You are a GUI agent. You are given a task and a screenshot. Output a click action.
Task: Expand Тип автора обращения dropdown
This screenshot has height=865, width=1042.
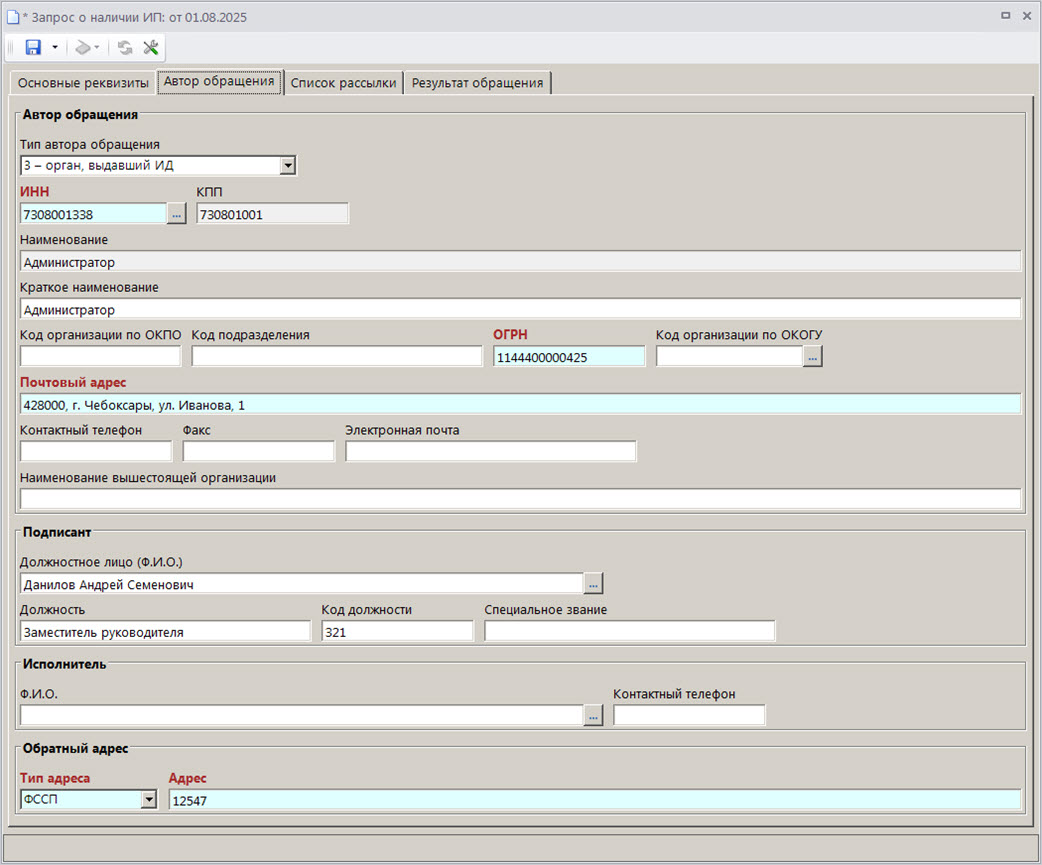288,165
